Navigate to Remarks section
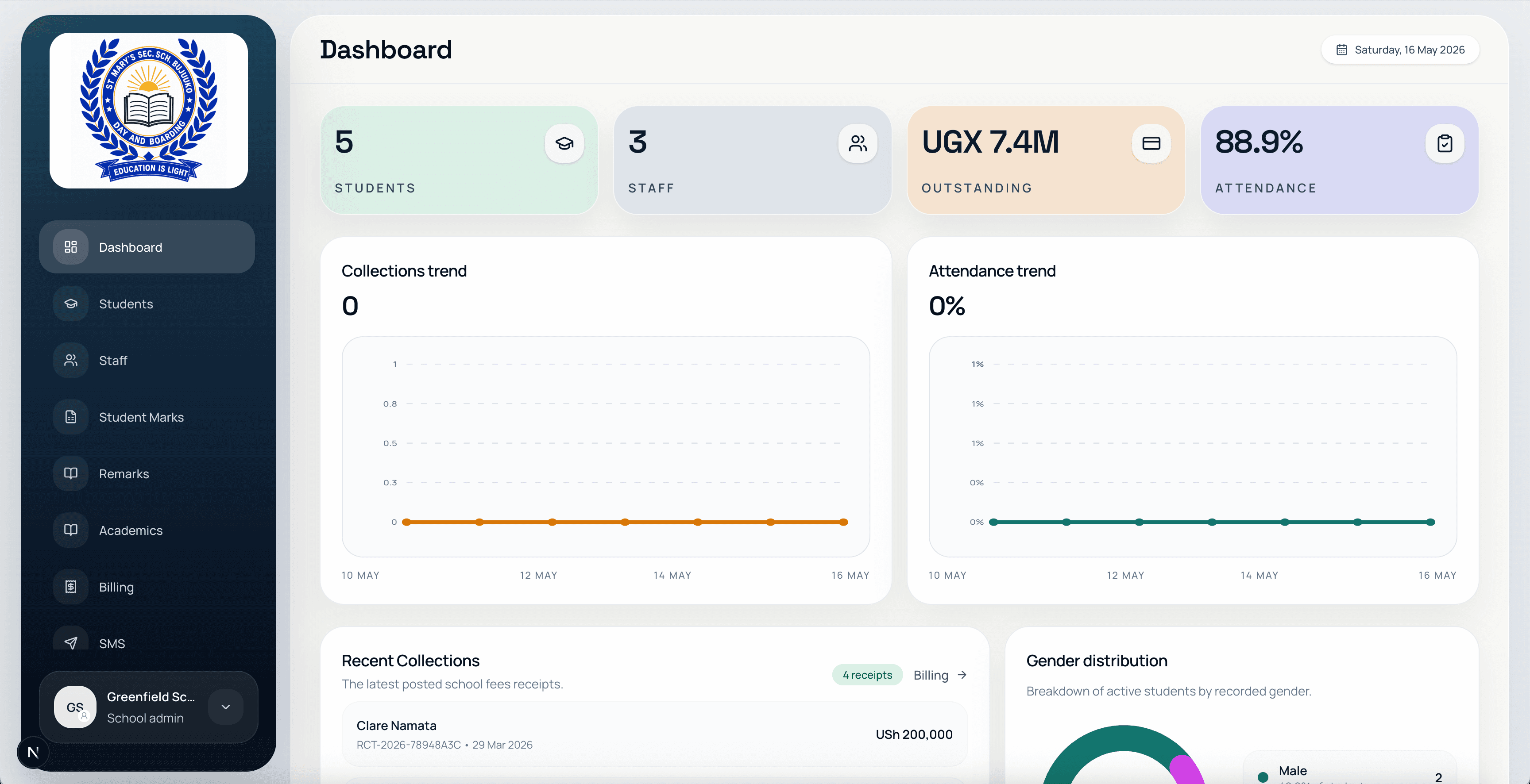This screenshot has height=784, width=1530. (147, 473)
